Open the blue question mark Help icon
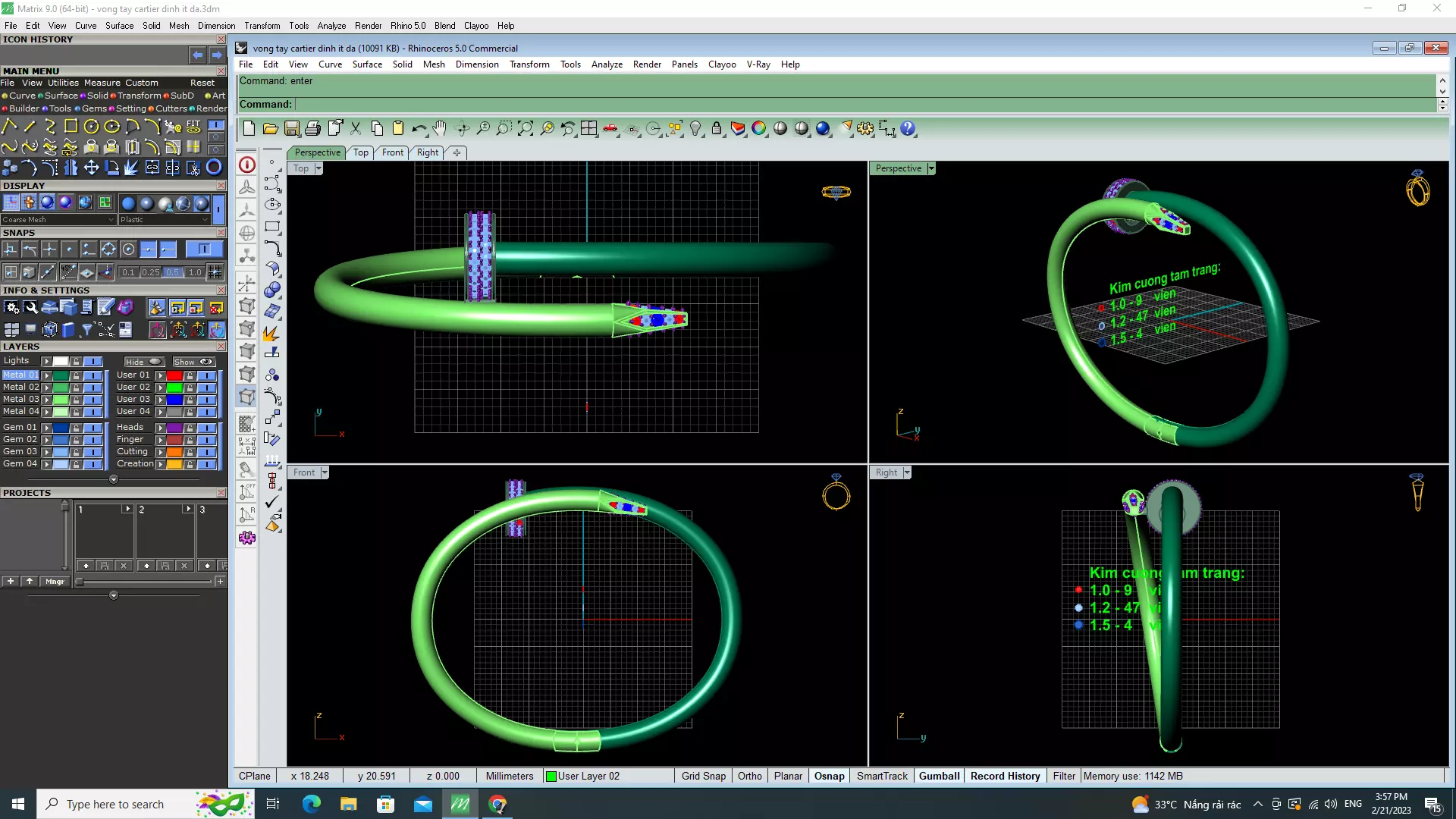The image size is (1456, 819). pyautogui.click(x=908, y=129)
